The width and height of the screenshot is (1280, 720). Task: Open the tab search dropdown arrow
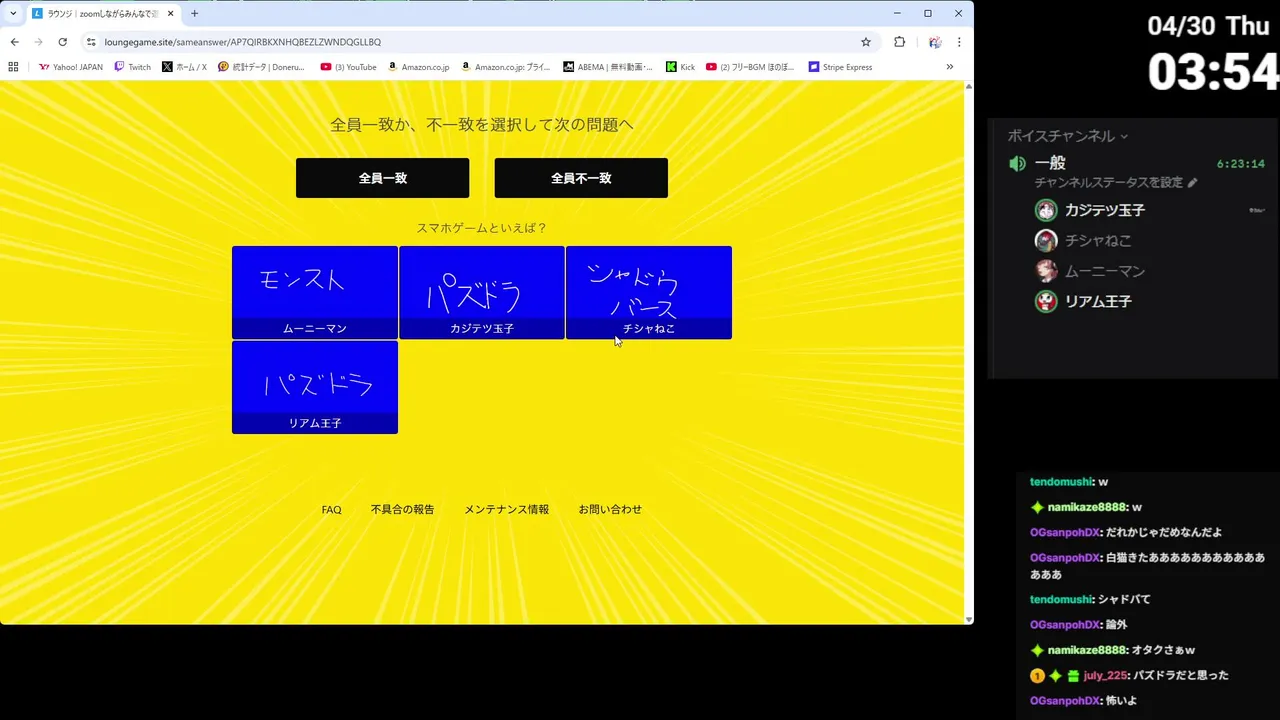(x=13, y=14)
